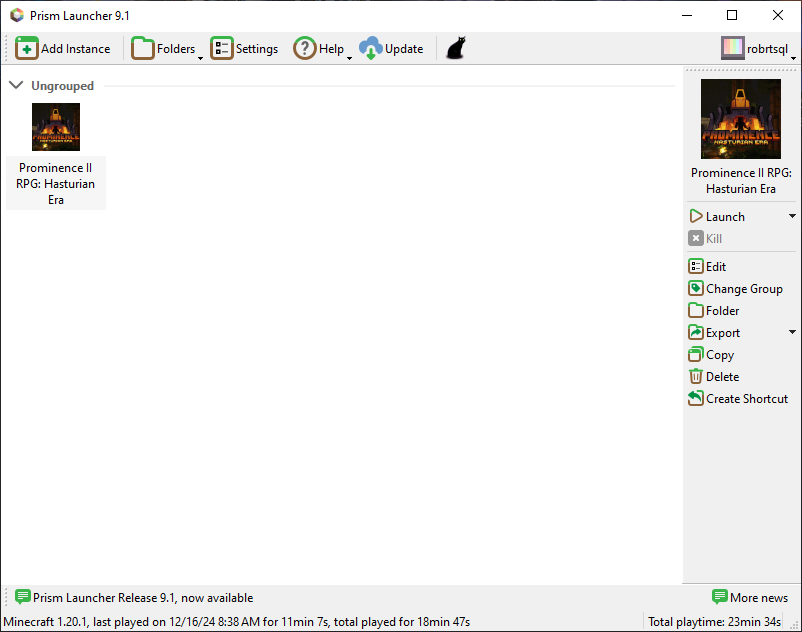This screenshot has height=632, width=802.
Task: Open the Launch dropdown arrow
Action: (792, 217)
